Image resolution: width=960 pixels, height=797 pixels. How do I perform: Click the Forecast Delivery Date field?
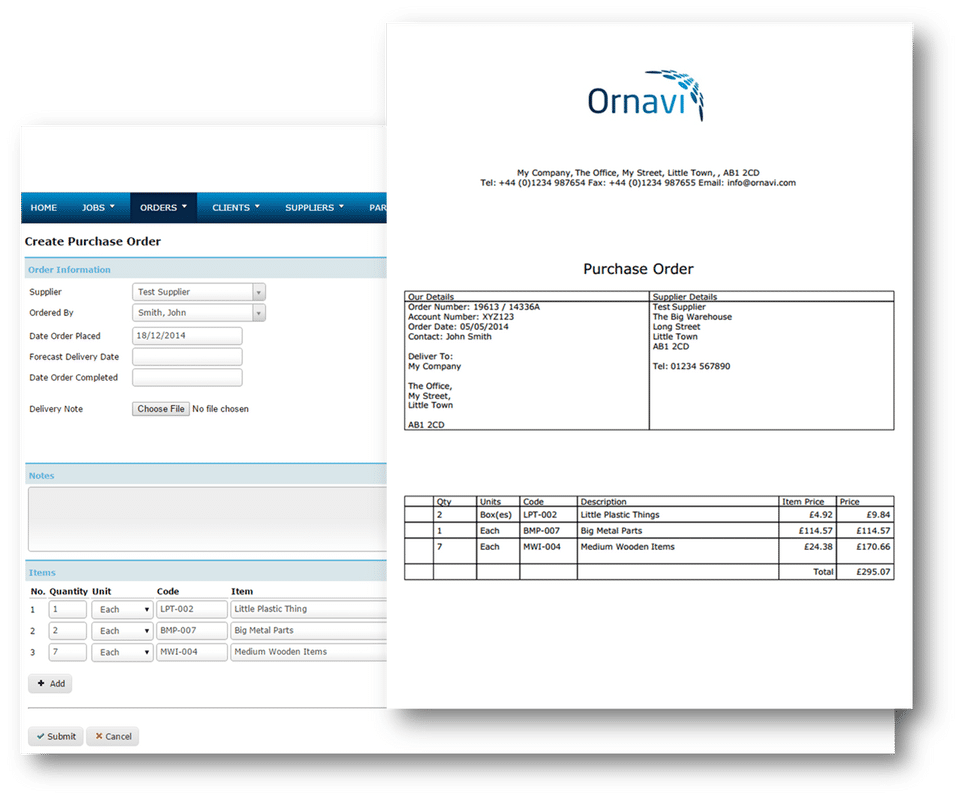click(187, 356)
